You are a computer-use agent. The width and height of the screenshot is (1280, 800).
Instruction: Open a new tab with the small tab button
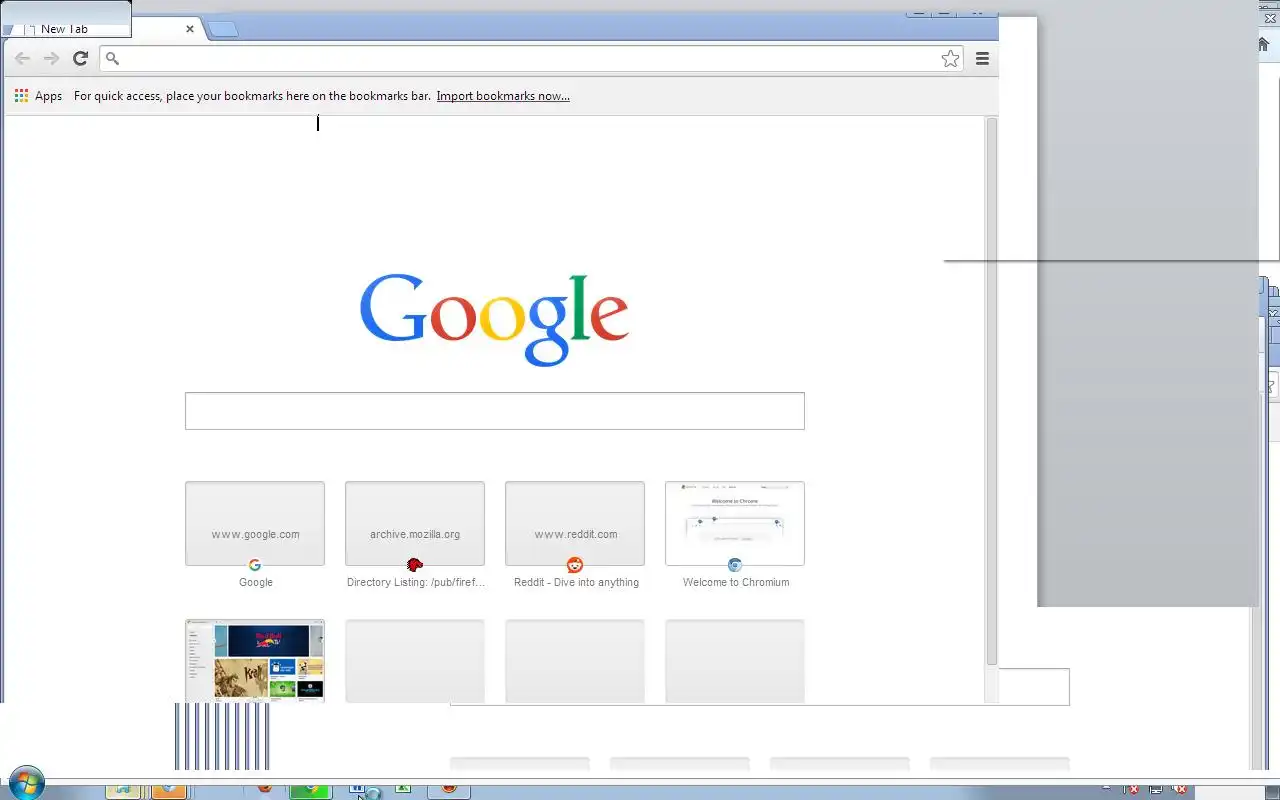pos(222,29)
